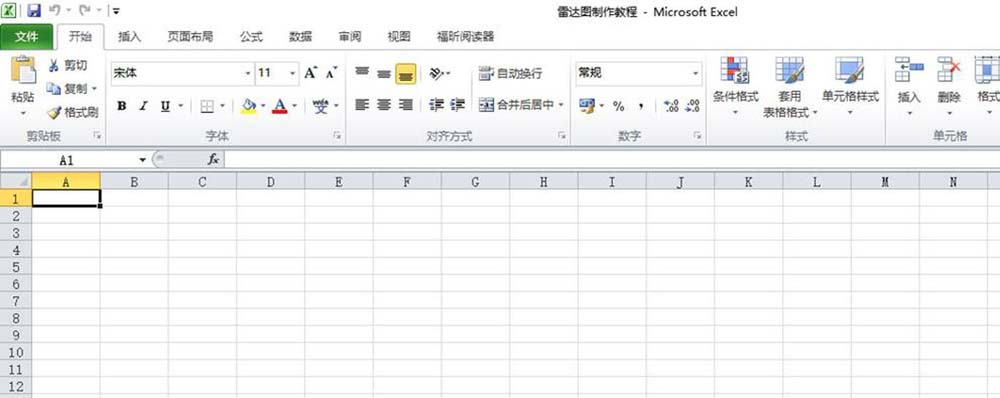1000x398 pixels.
Task: Toggle bottom vertical alignment button
Action: (x=406, y=74)
